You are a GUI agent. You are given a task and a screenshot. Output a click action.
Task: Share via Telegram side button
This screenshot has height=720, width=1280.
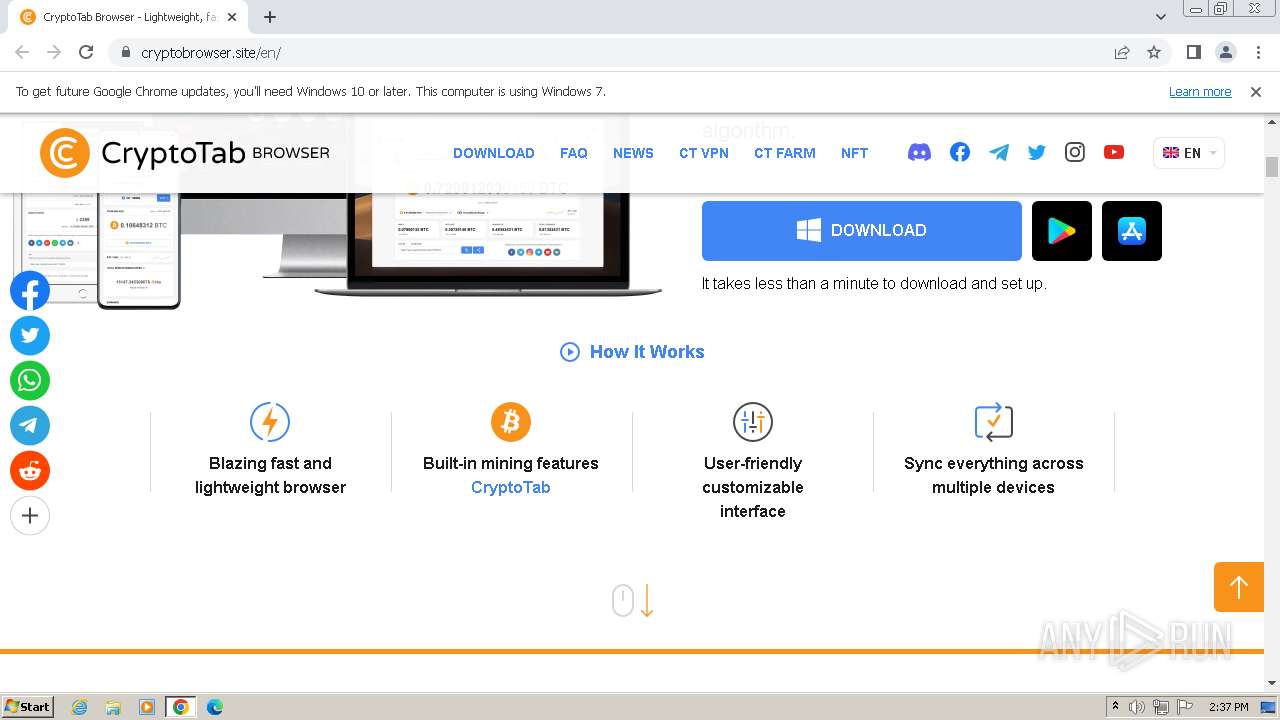pos(30,426)
